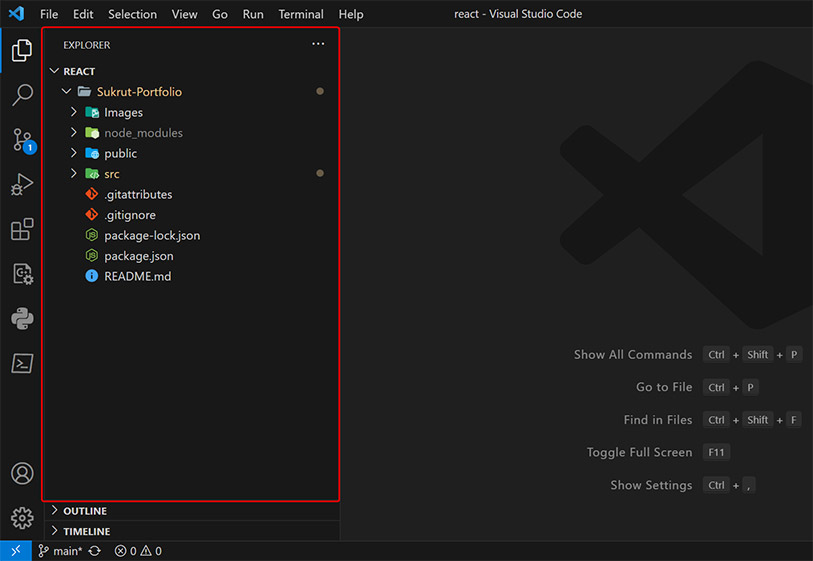This screenshot has width=813, height=561.
Task: Select the node_modules folder label
Action: (143, 133)
